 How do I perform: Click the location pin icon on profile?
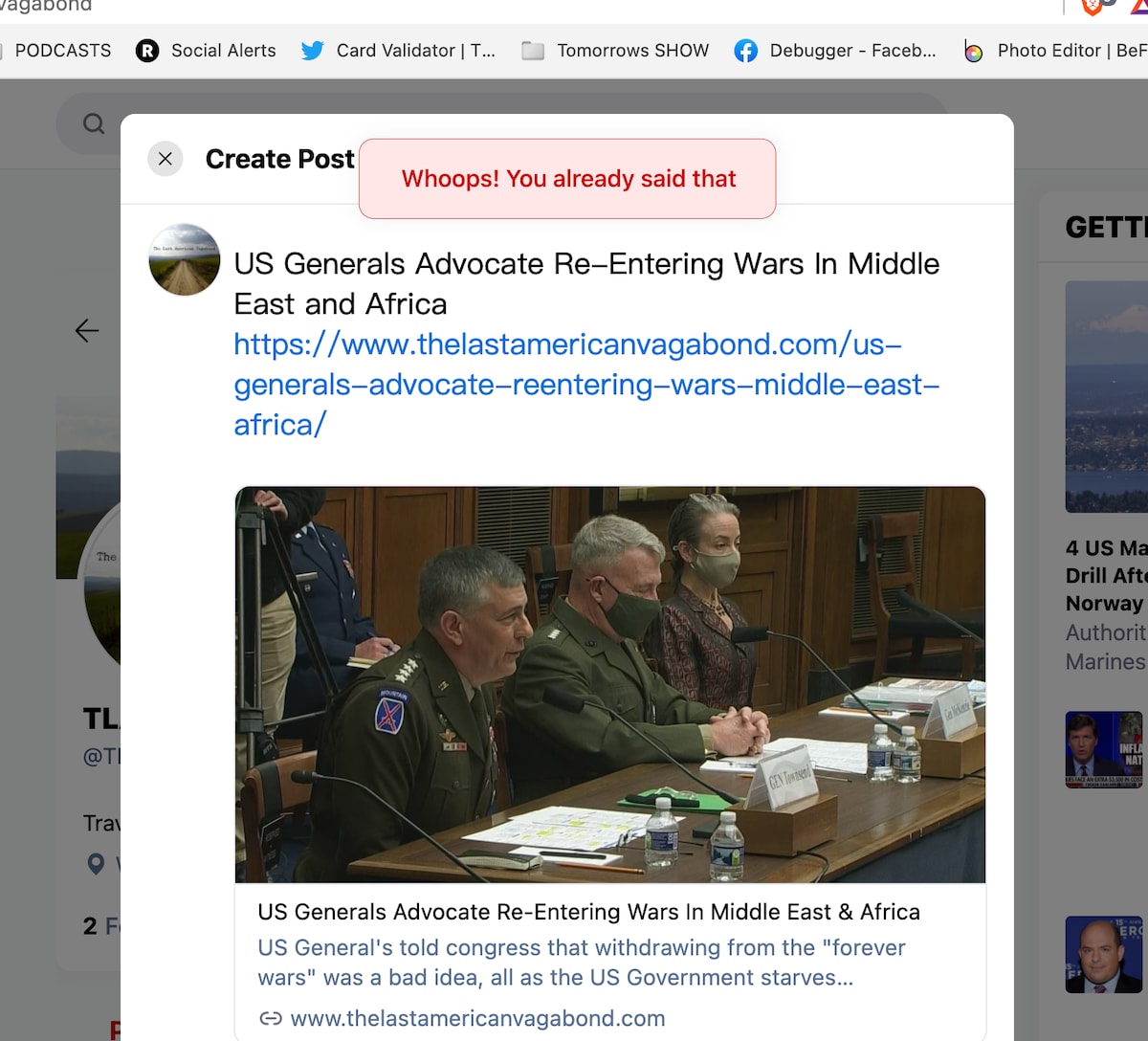point(96,864)
